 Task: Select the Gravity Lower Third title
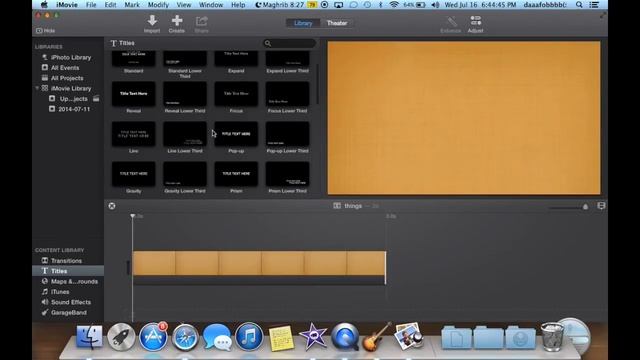(x=185, y=174)
